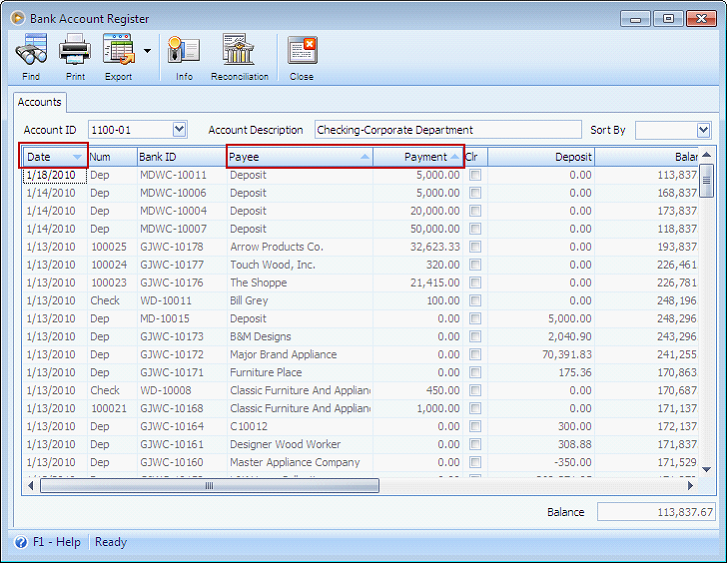Select Bank ID WD-10011 cell
The image size is (728, 564).
182,301
